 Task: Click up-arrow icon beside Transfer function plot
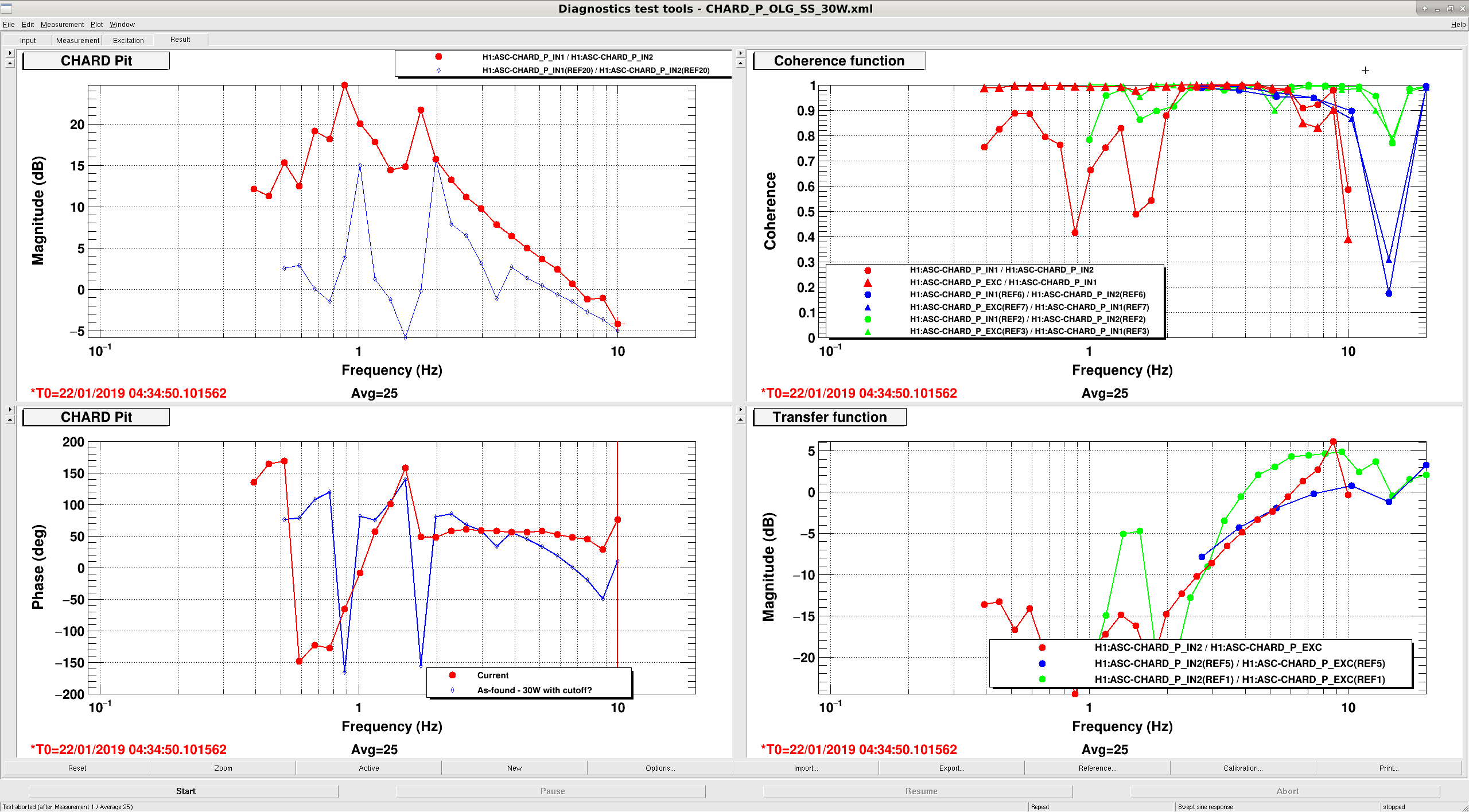(740, 420)
